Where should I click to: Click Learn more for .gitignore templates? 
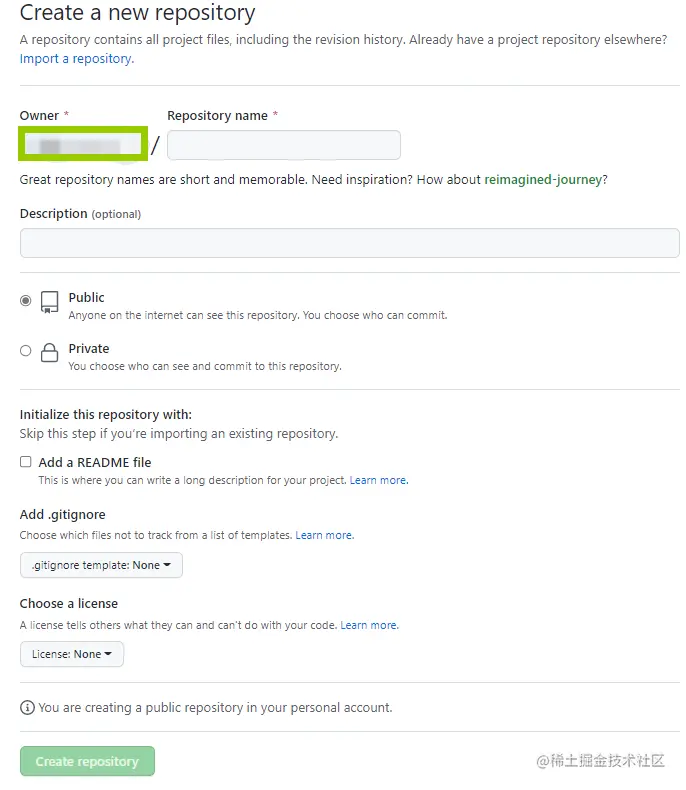point(324,536)
